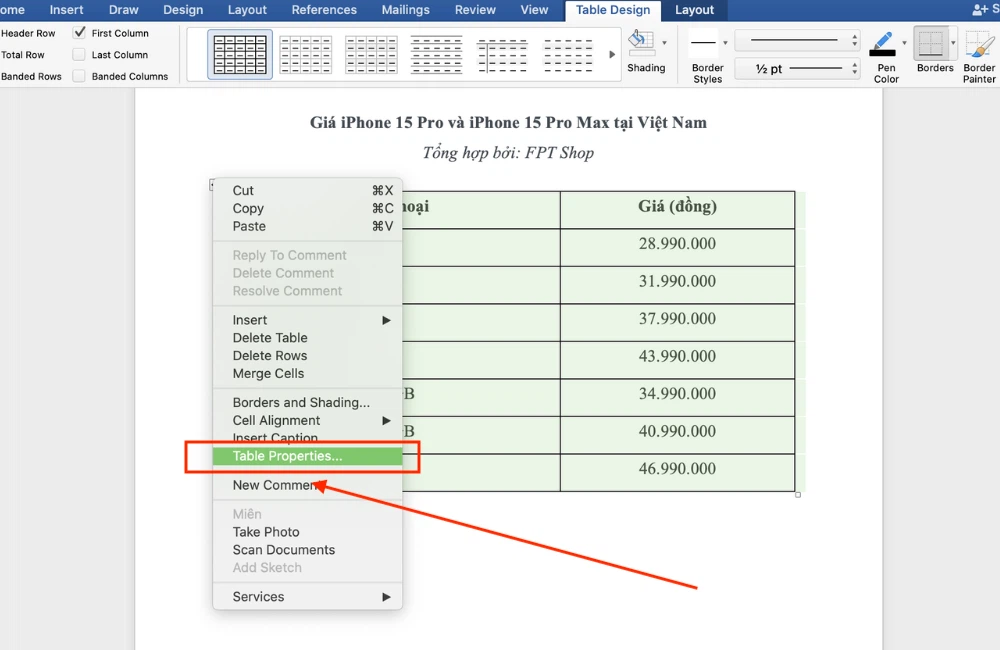Enable Banded Columns
This screenshot has width=1000, height=650.
click(79, 76)
